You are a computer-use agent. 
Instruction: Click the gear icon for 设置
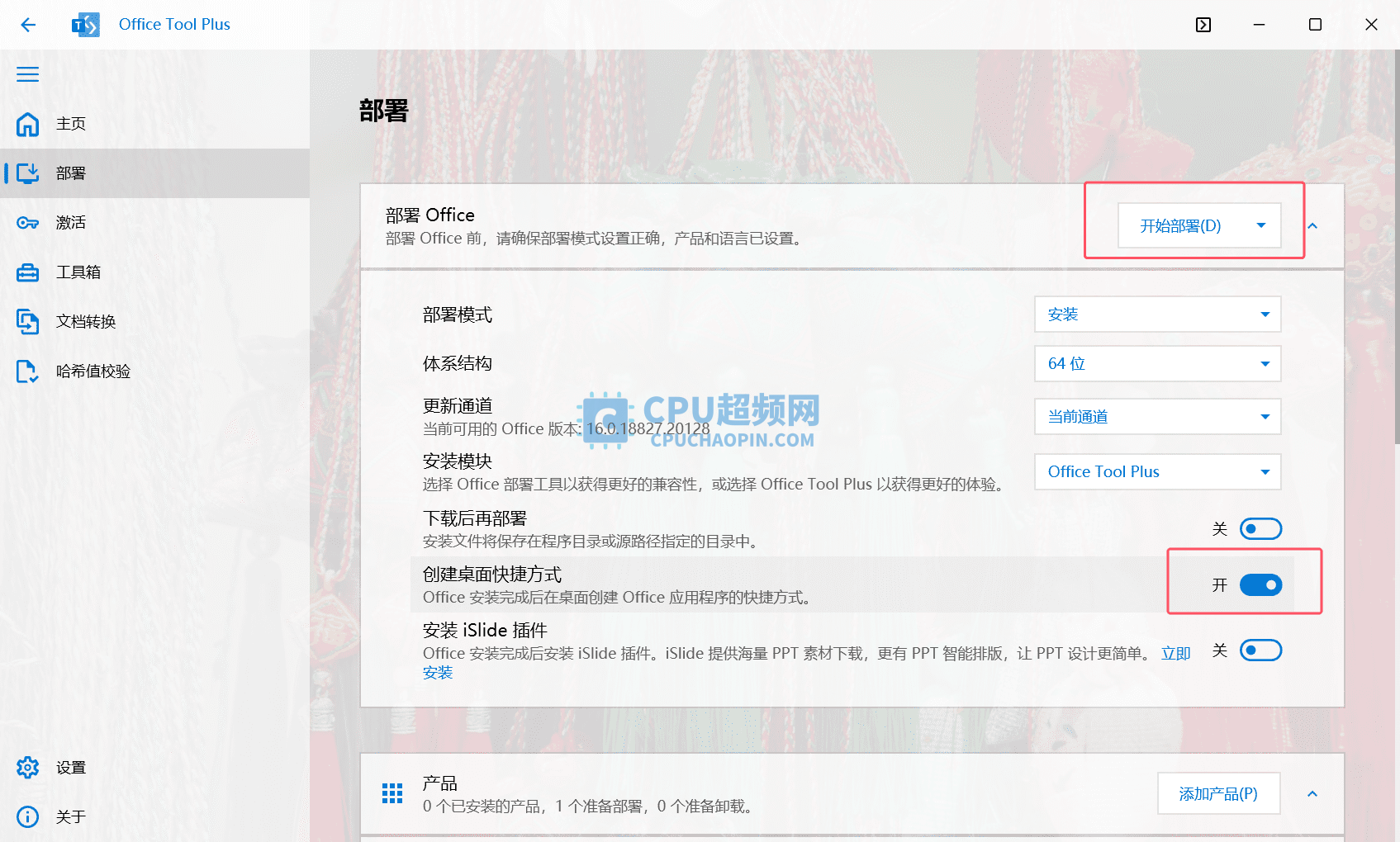28,768
